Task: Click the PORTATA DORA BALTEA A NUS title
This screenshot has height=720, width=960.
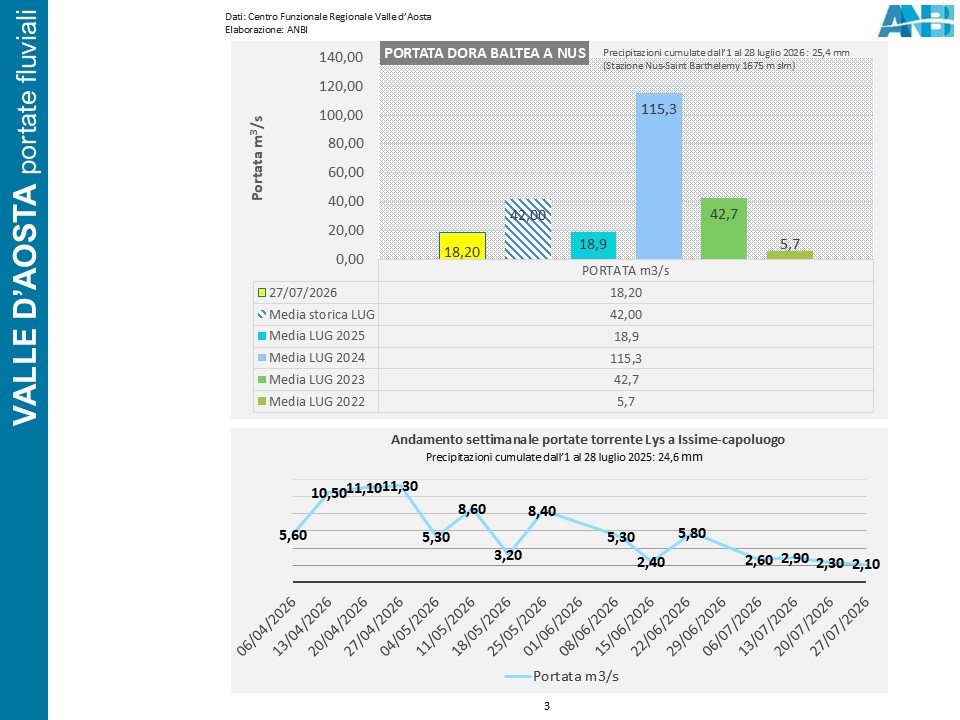Action: (x=485, y=53)
